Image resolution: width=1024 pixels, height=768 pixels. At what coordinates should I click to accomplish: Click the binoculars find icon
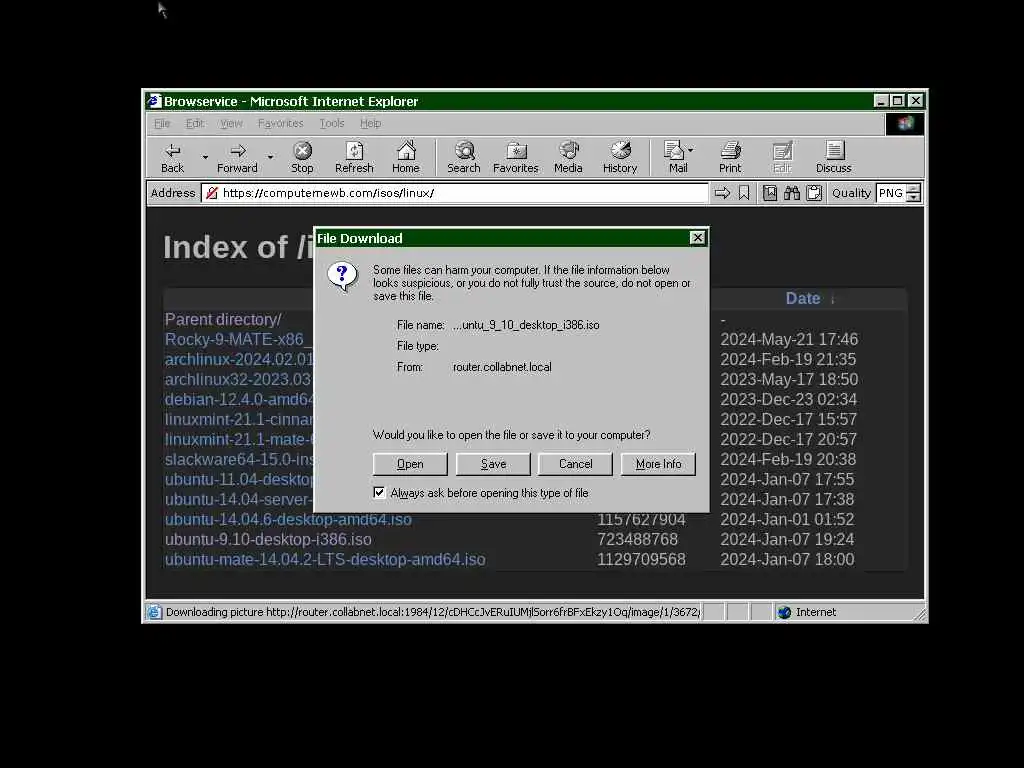click(792, 193)
